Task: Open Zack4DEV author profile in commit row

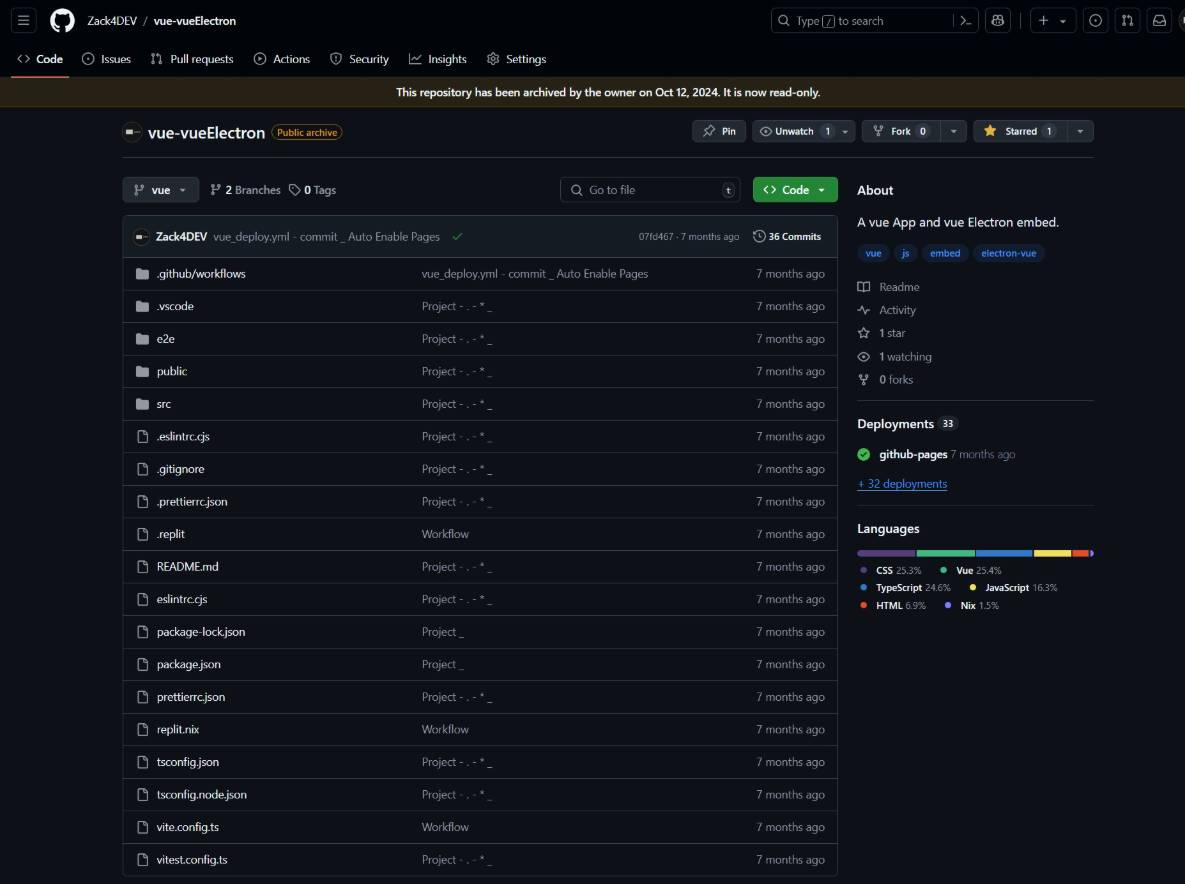Action: point(181,236)
